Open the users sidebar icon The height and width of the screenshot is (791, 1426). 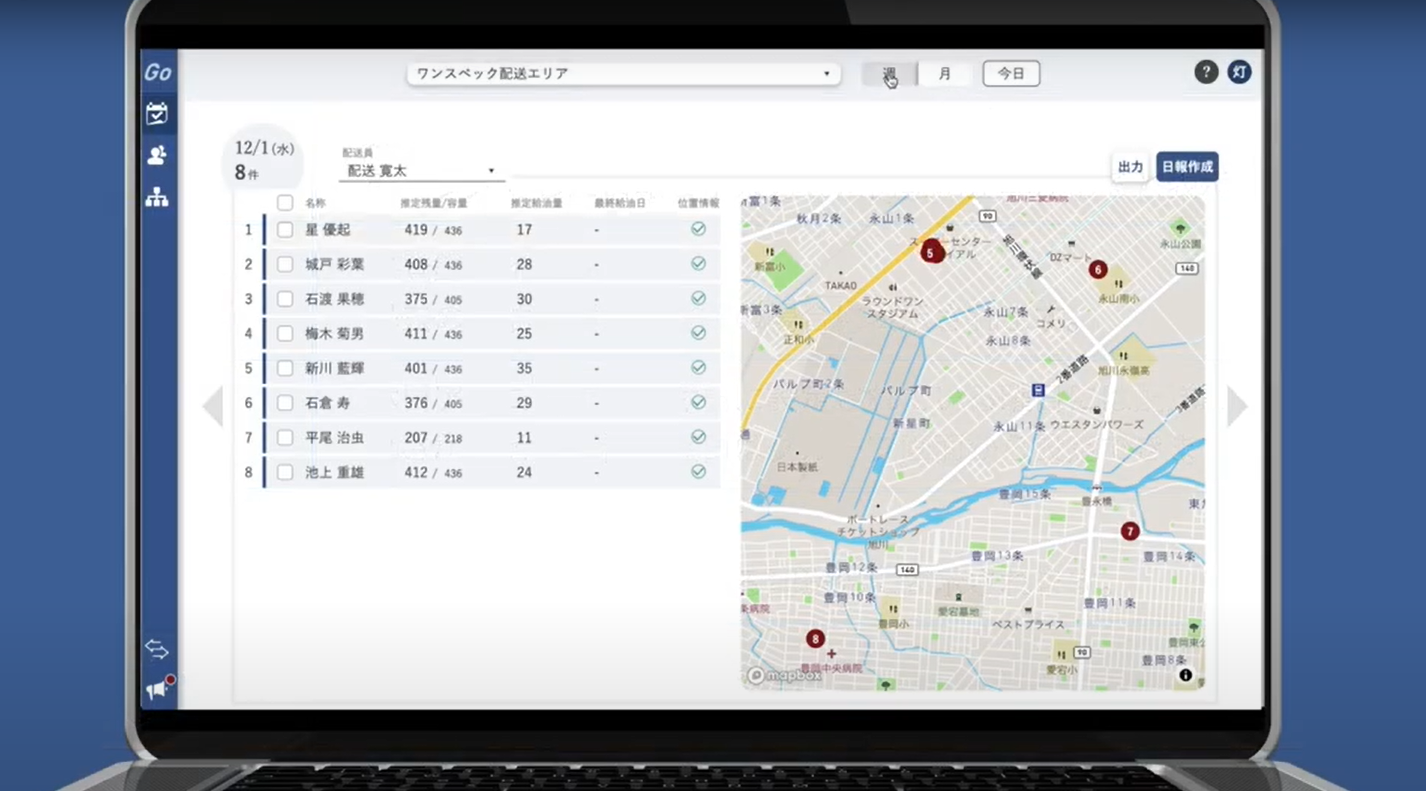click(x=157, y=155)
